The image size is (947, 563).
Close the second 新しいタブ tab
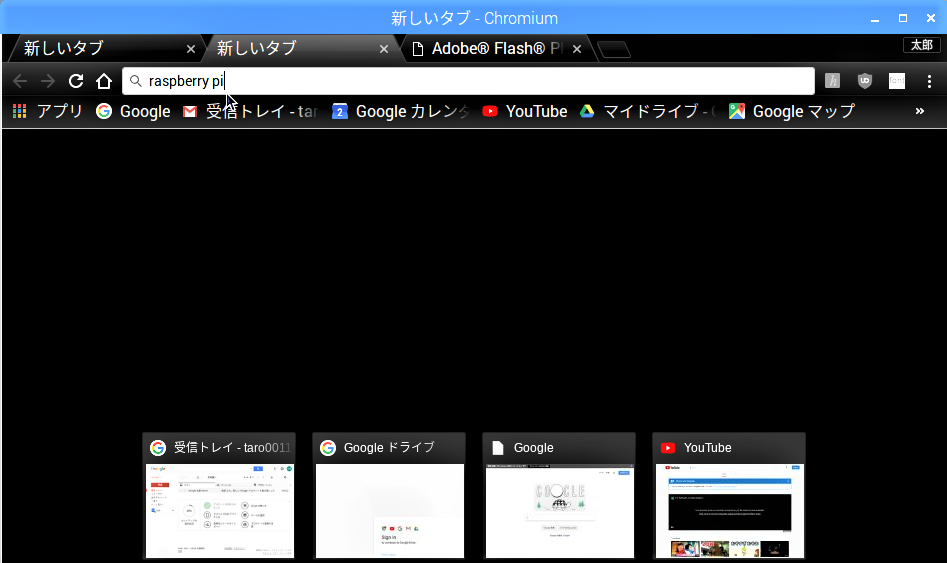(x=384, y=49)
